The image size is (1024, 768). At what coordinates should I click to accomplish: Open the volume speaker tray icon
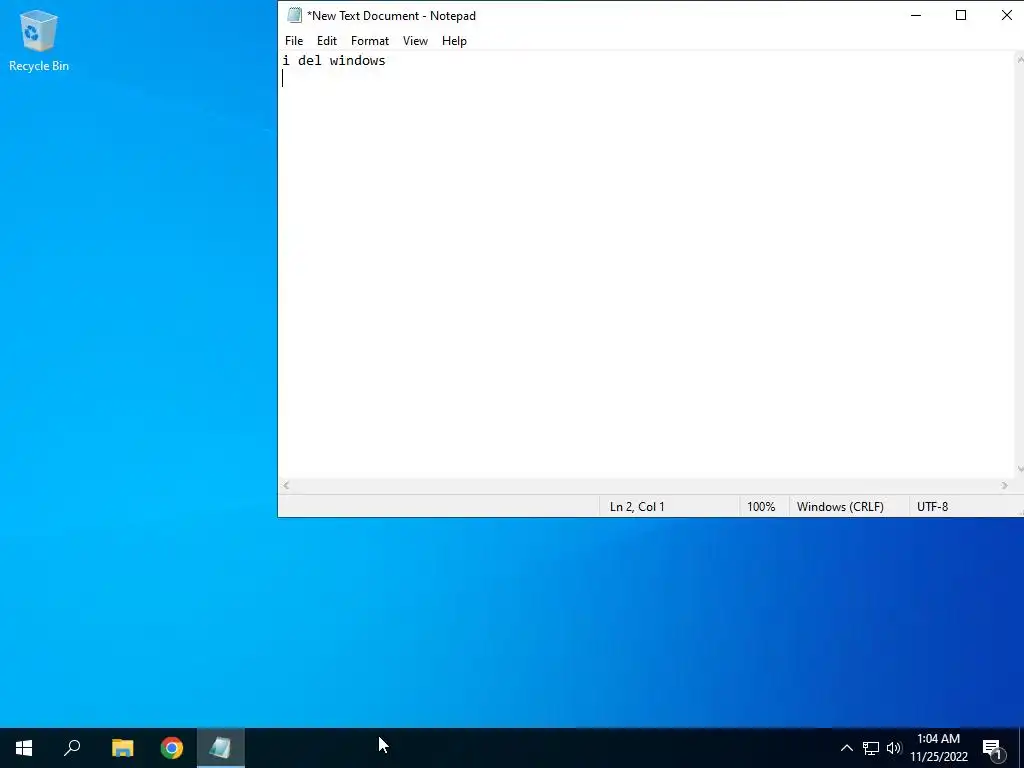pos(893,748)
